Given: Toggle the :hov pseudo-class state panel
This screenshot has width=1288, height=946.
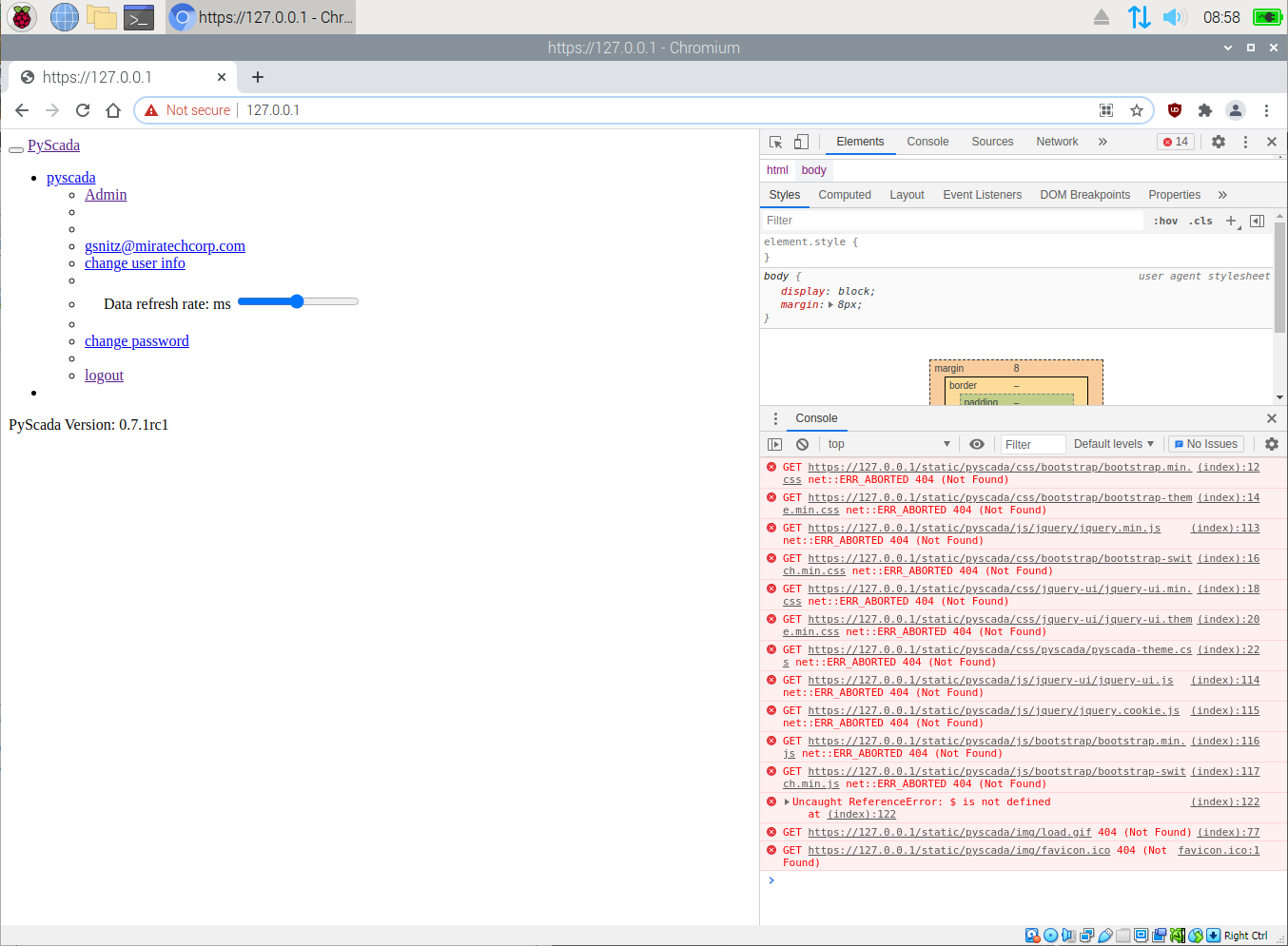Looking at the screenshot, I should 1165,221.
